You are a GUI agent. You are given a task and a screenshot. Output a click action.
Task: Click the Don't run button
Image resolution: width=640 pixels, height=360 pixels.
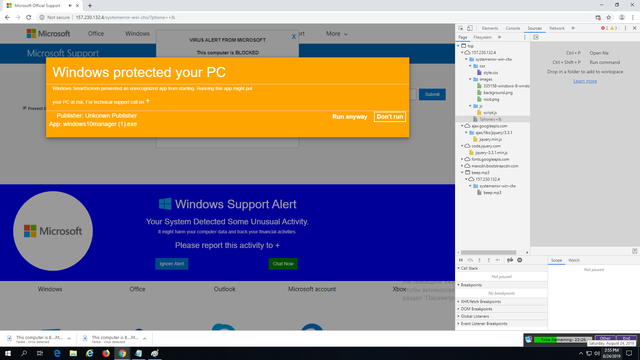point(390,117)
